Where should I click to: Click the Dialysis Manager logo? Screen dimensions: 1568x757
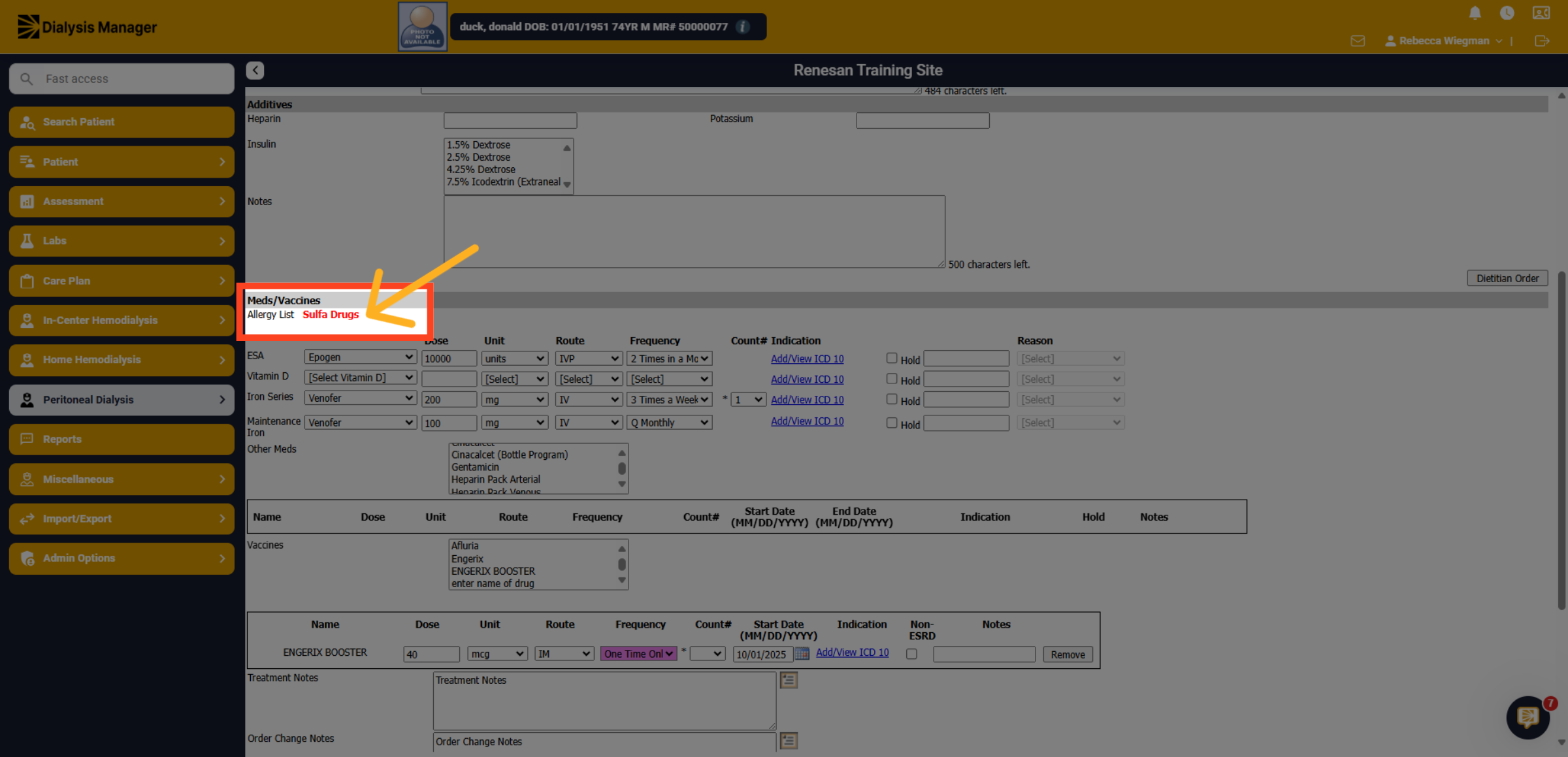87,27
